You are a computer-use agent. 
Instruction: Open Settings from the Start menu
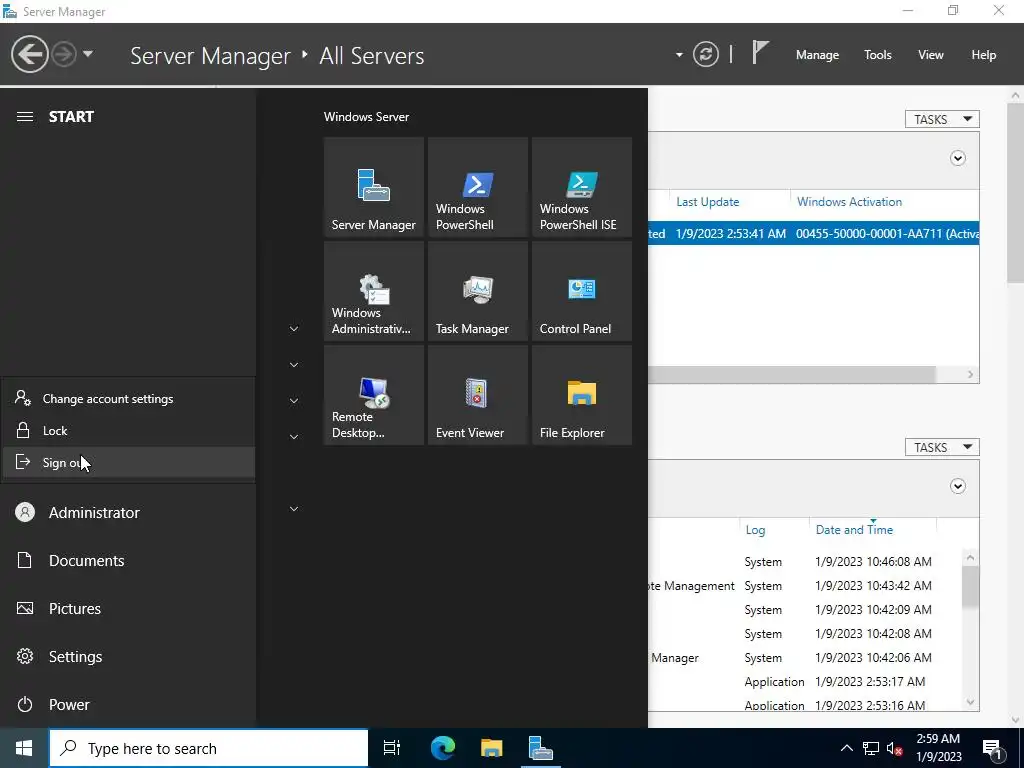(x=128, y=656)
